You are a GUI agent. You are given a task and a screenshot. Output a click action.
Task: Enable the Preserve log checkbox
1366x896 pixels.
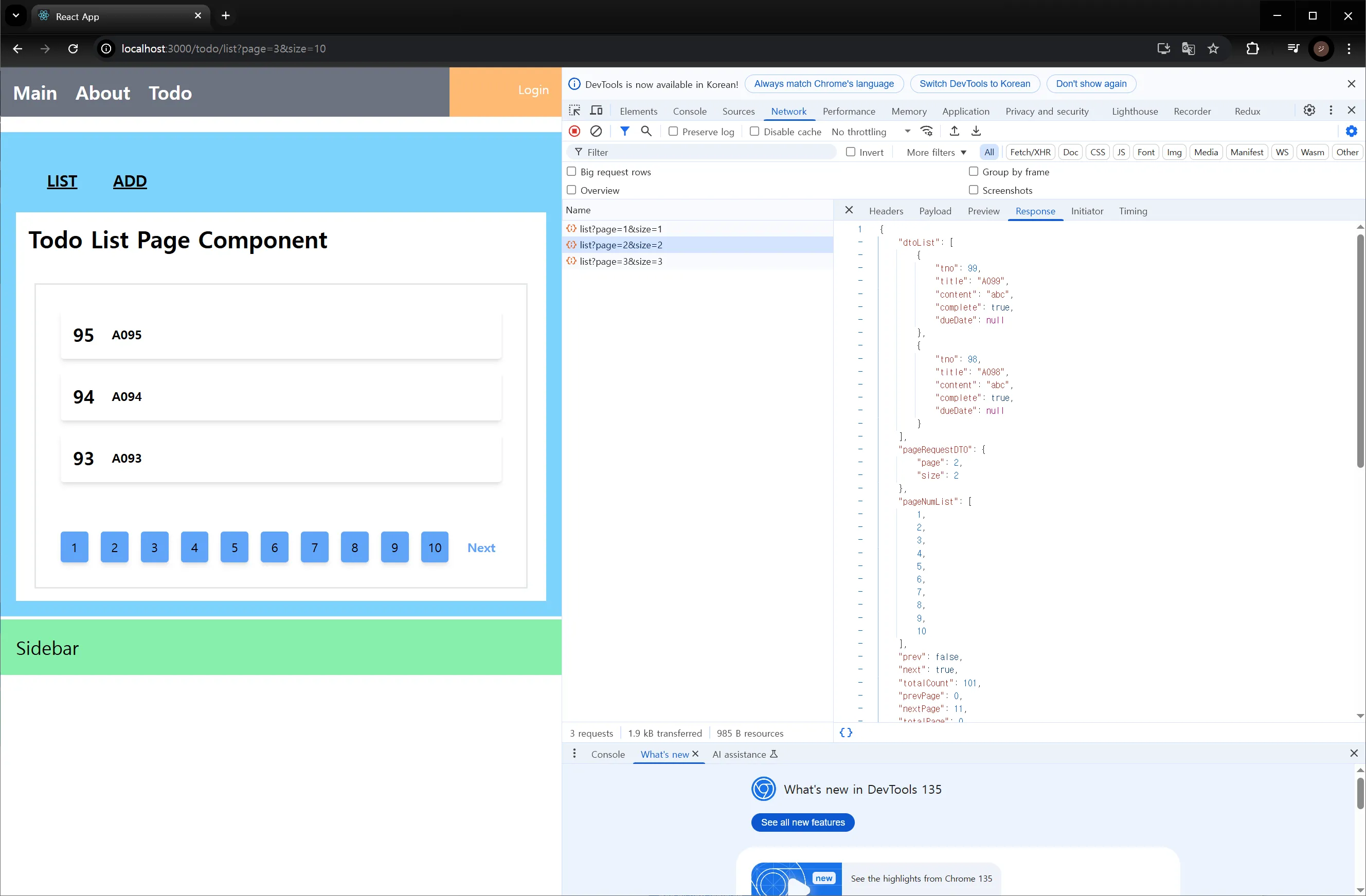tap(673, 132)
